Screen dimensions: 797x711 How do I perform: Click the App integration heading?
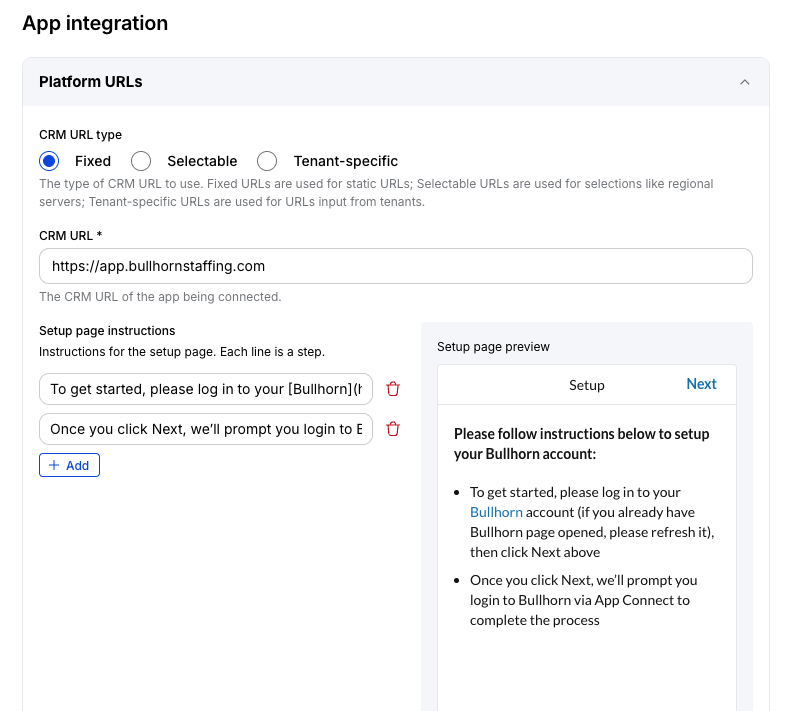tap(95, 23)
